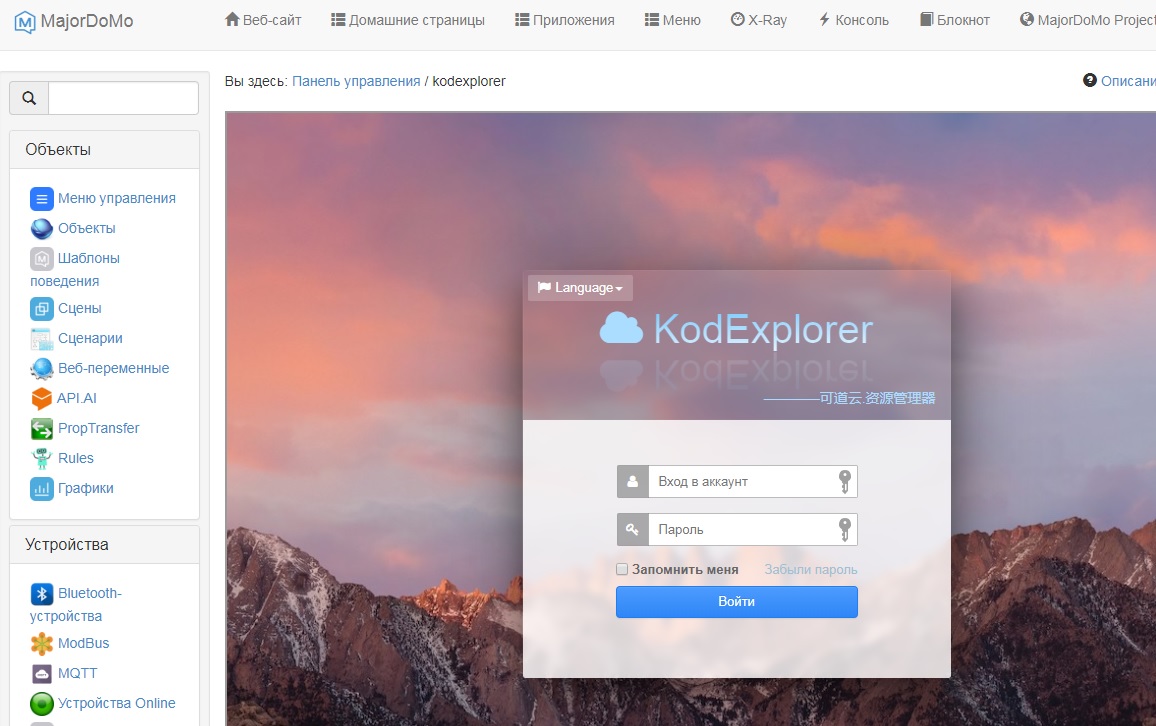Click the Шаблоны поведения icon

[41, 259]
